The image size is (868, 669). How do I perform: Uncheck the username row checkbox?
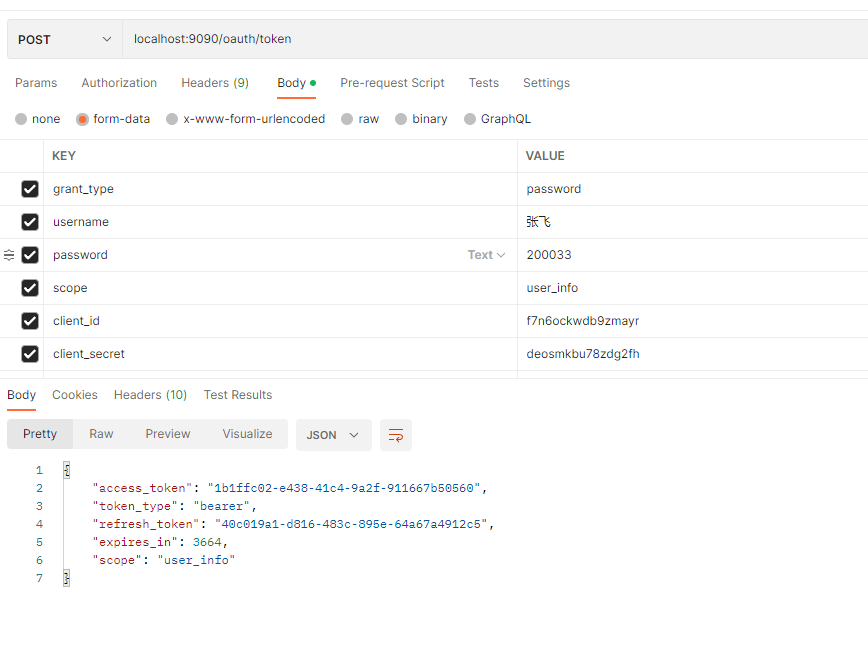tap(30, 222)
